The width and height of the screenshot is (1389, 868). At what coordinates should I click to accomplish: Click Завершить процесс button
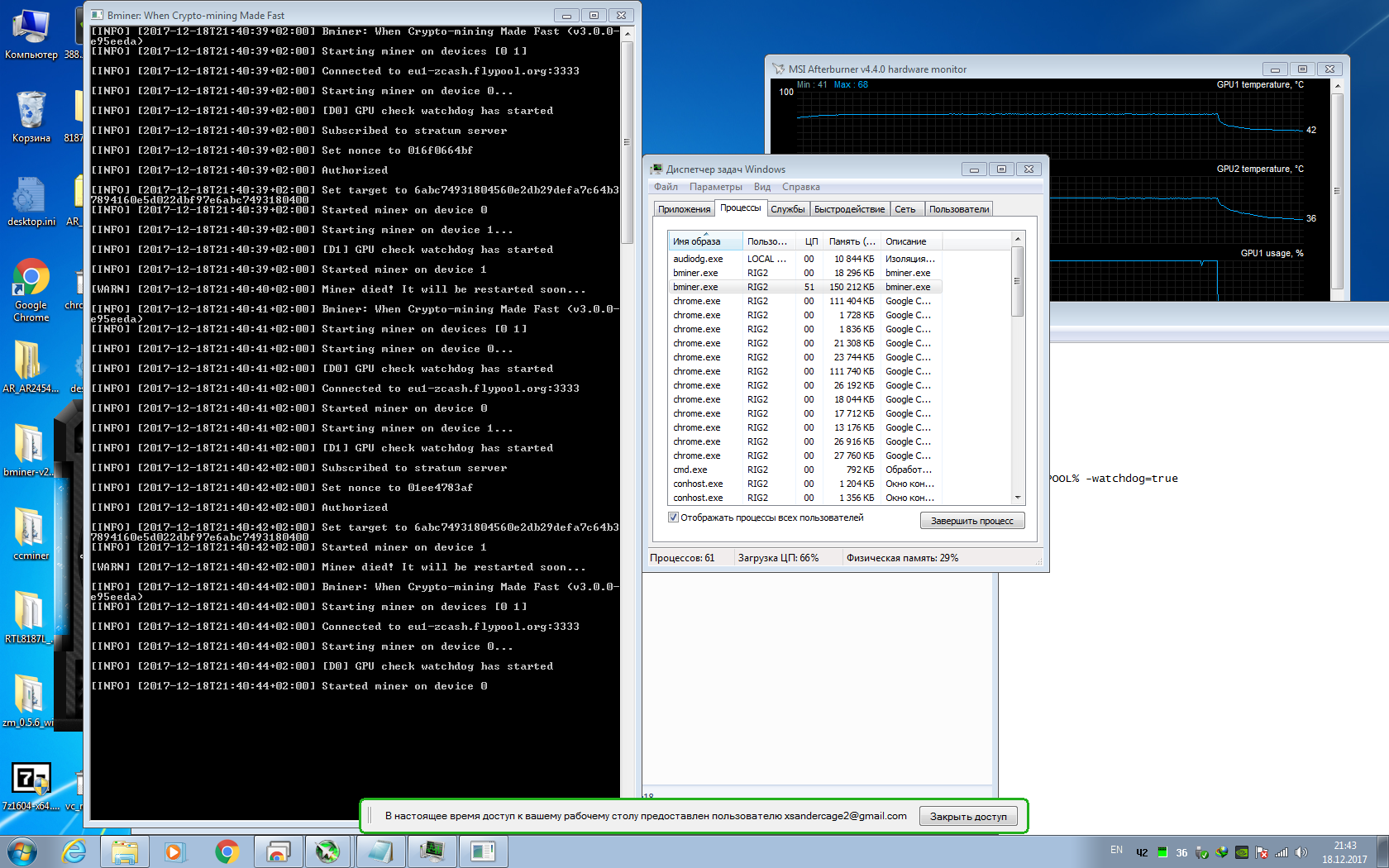972,521
